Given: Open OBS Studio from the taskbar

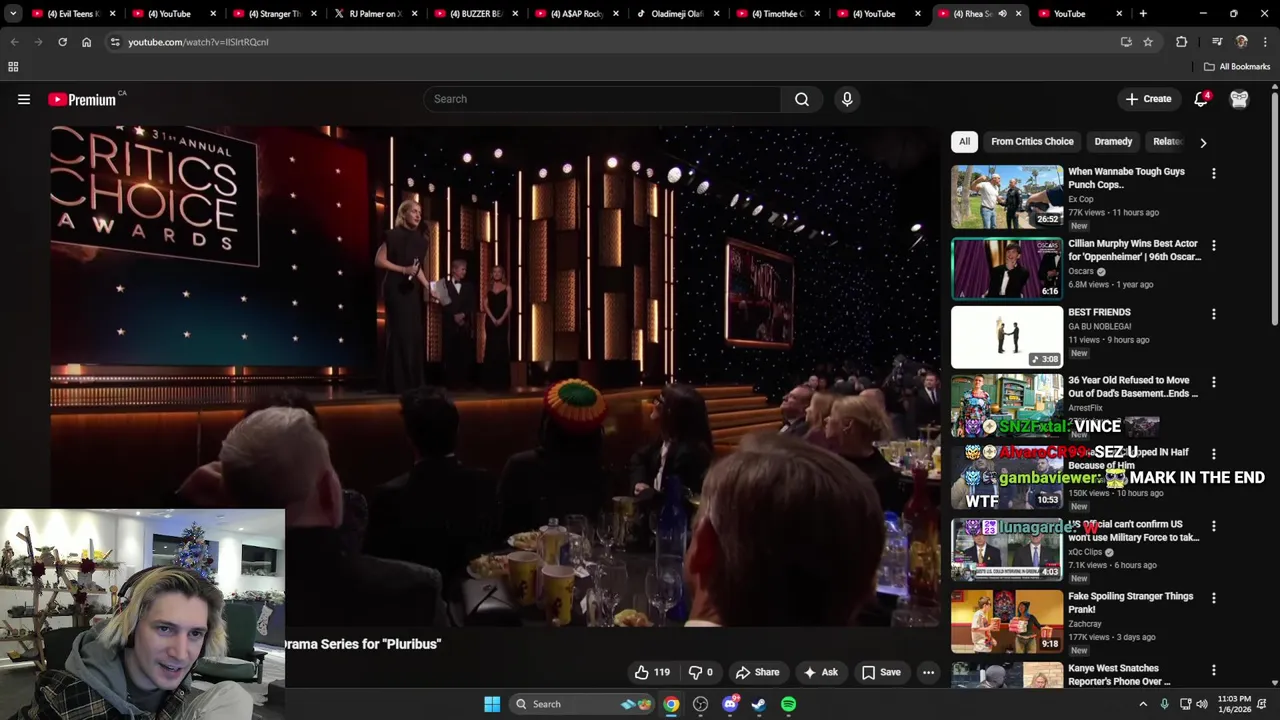Looking at the screenshot, I should point(700,704).
